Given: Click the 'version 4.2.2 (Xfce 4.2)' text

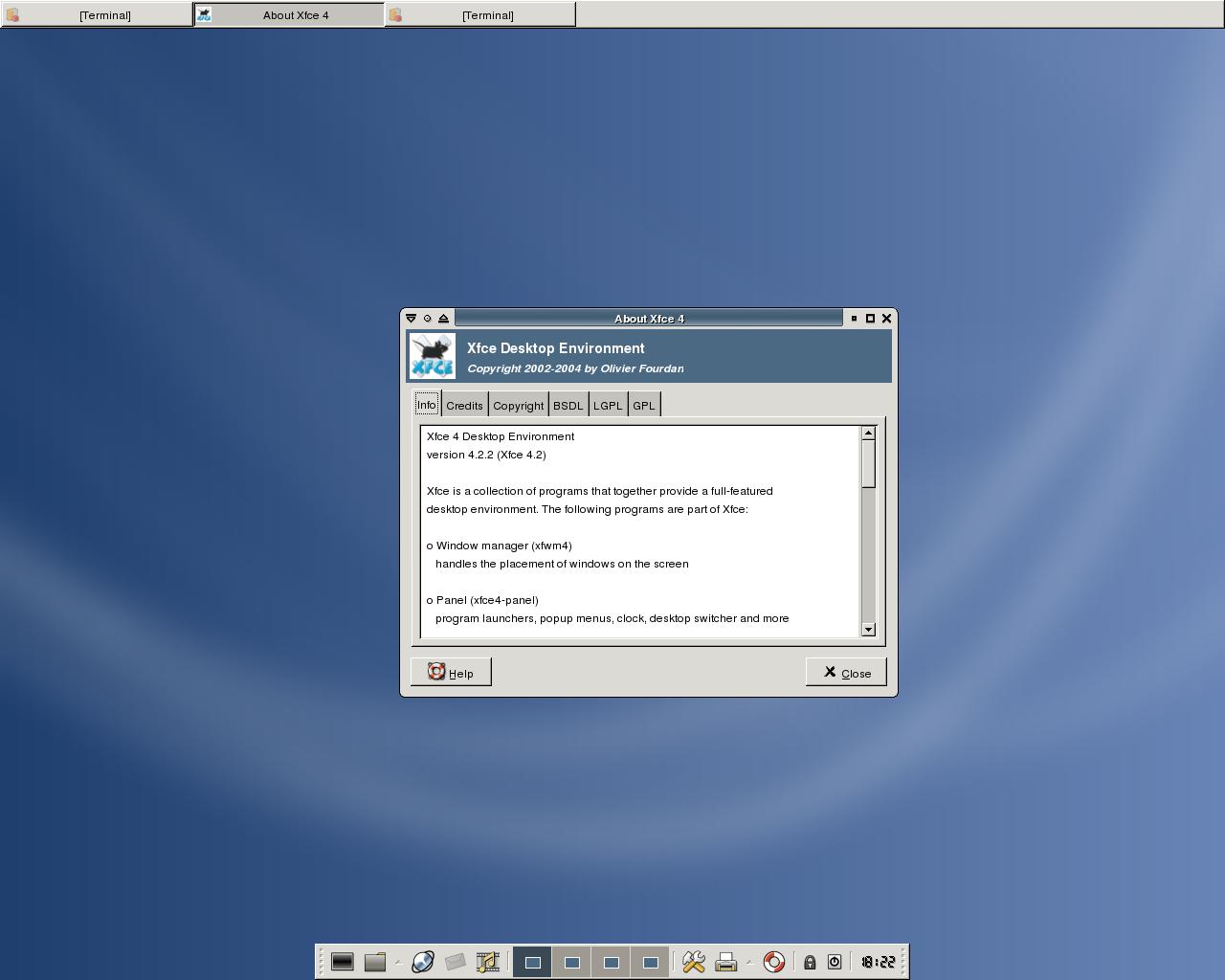Looking at the screenshot, I should pyautogui.click(x=486, y=455).
